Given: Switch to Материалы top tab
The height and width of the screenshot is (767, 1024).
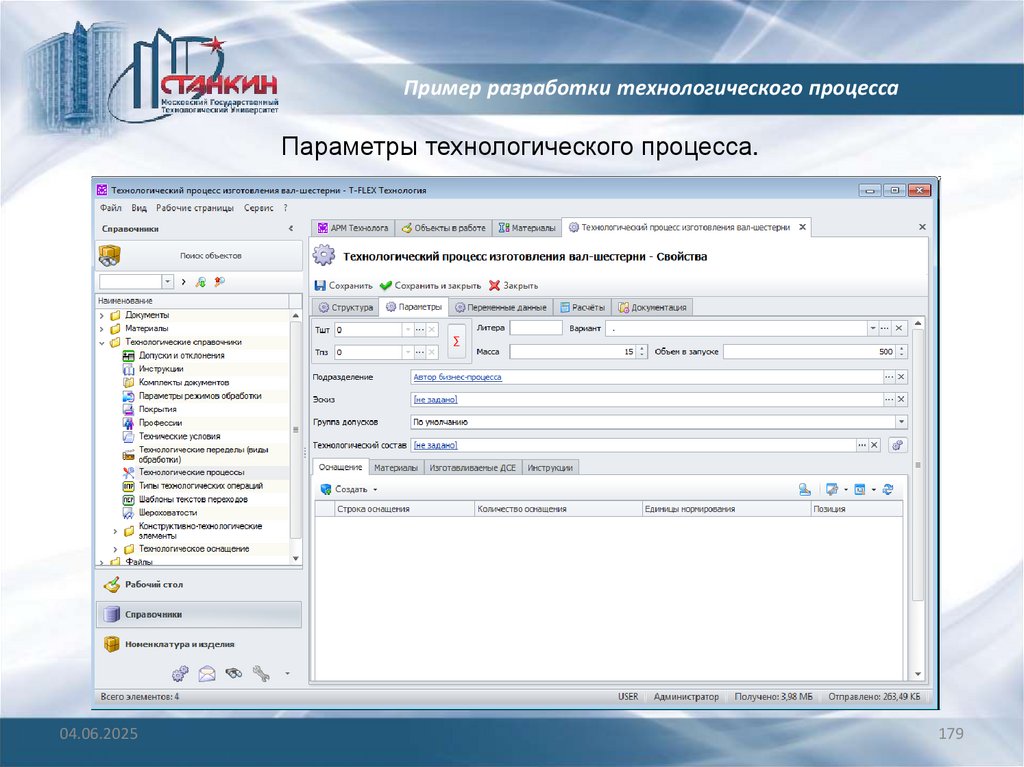Looking at the screenshot, I should coord(526,227).
